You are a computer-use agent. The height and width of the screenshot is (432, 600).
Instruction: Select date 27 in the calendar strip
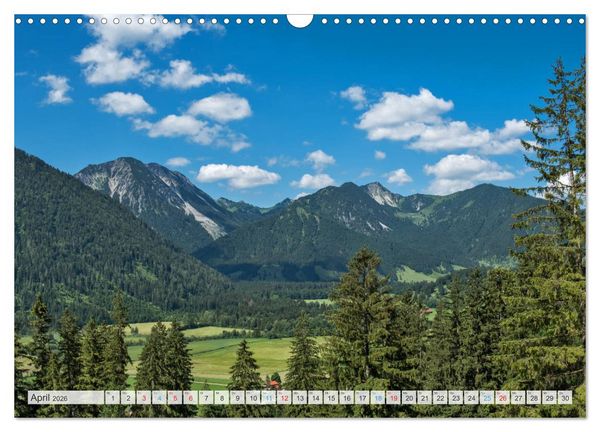[x=518, y=398]
